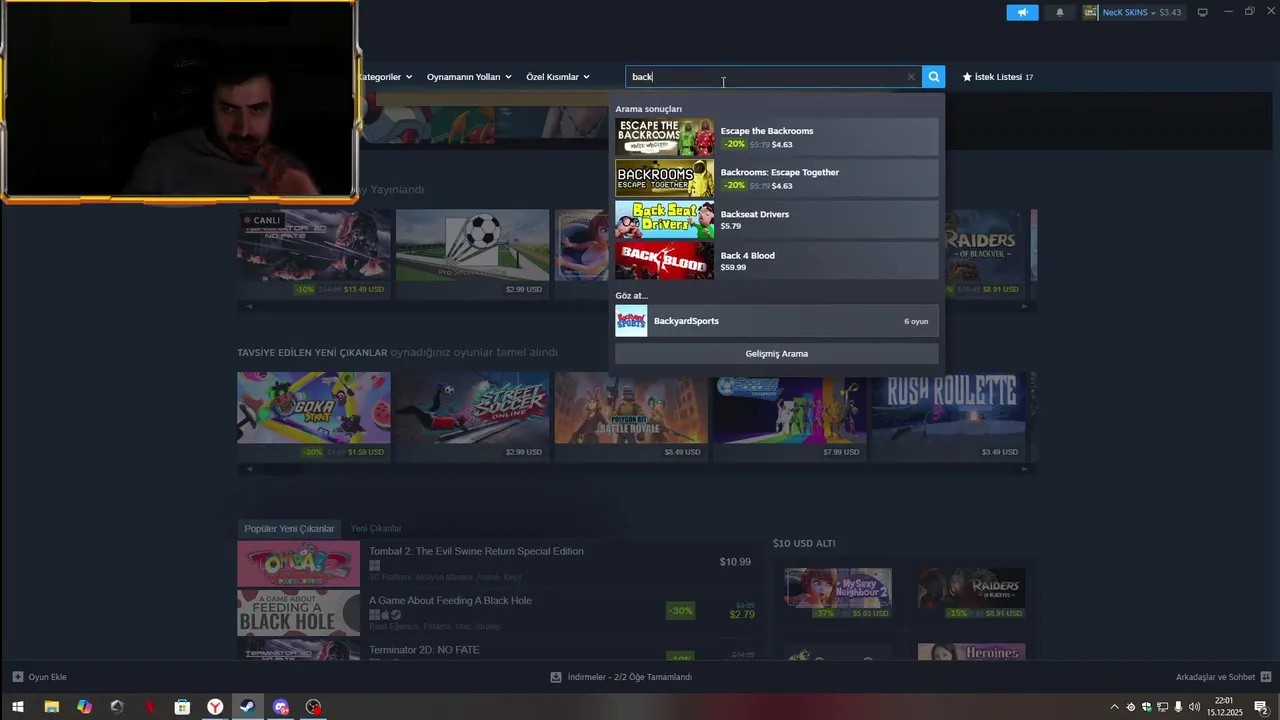1280x720 pixels.
Task: Open Microsoft Store from taskbar
Action: (182, 707)
